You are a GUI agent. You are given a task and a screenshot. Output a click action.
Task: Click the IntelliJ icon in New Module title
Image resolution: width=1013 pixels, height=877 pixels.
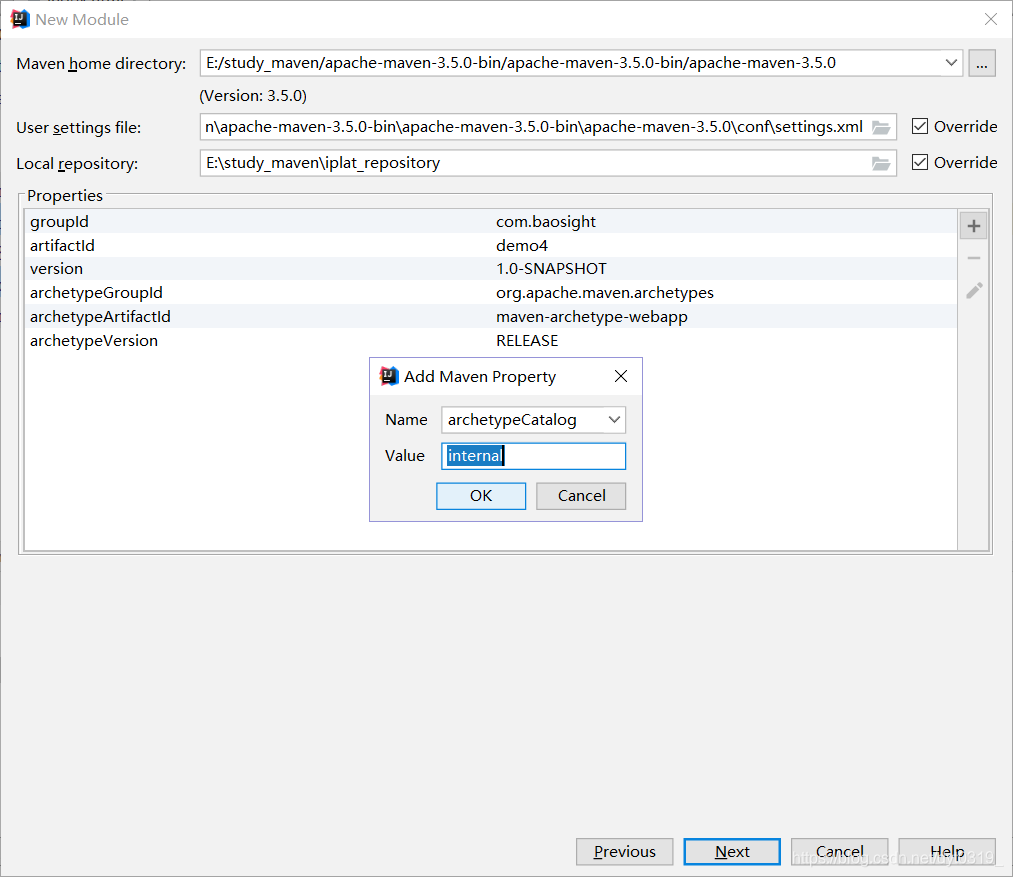tap(20, 19)
